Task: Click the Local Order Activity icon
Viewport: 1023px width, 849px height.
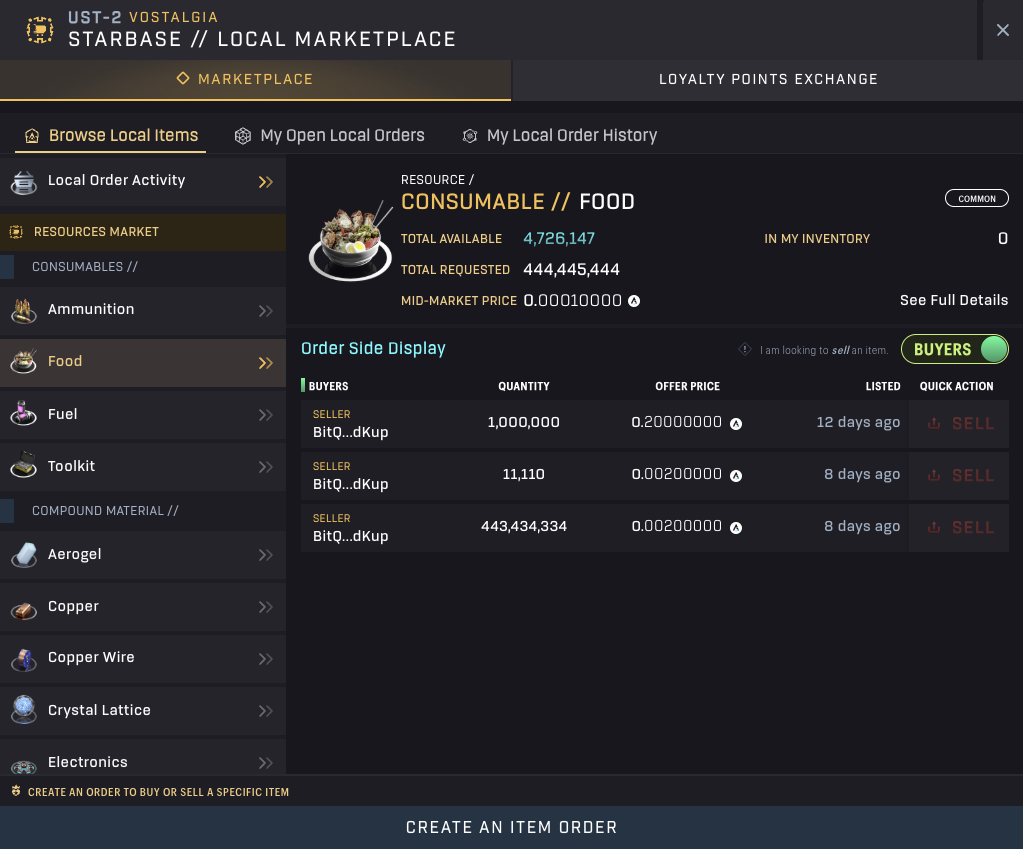Action: click(x=26, y=181)
